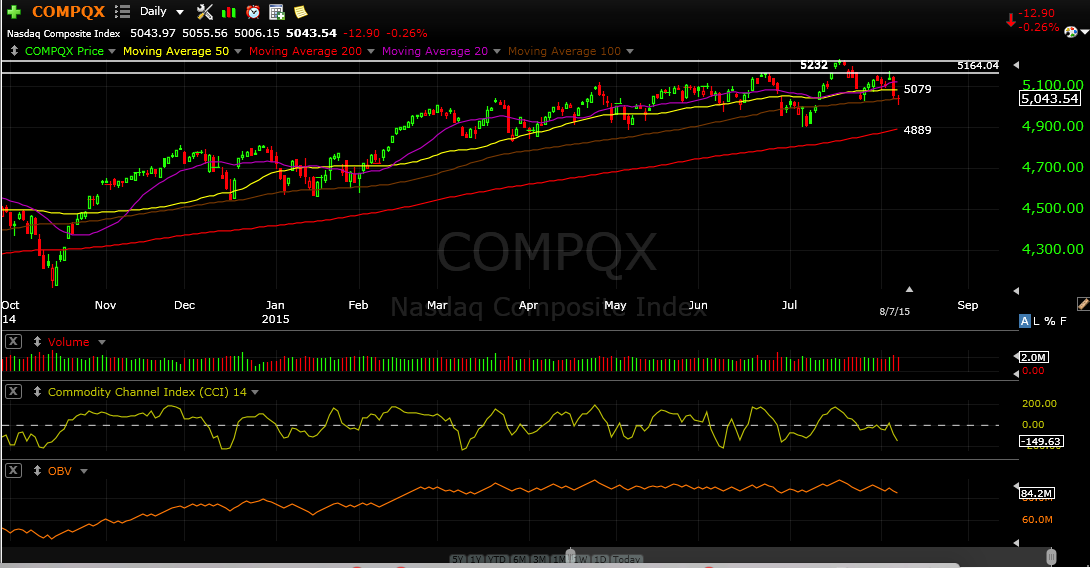Toggle the L log-scale mode
The height and width of the screenshot is (568, 1090).
[1036, 321]
